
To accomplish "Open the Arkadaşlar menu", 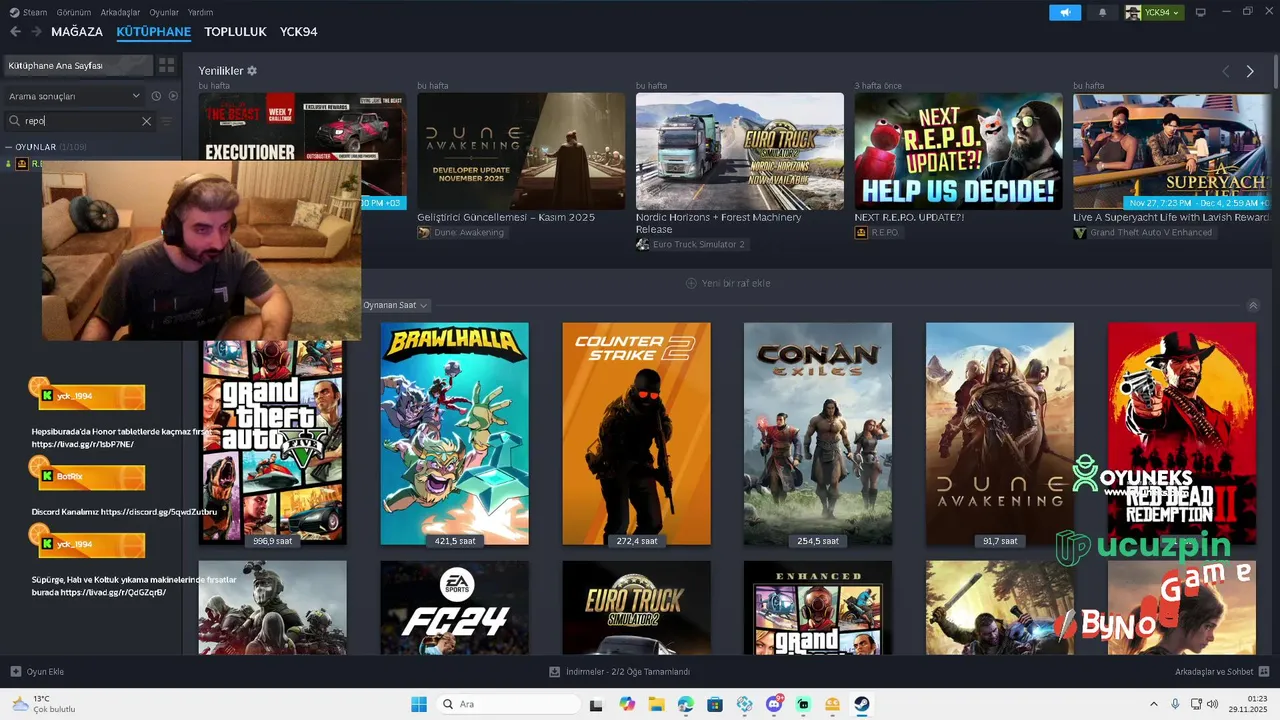I will click(121, 12).
